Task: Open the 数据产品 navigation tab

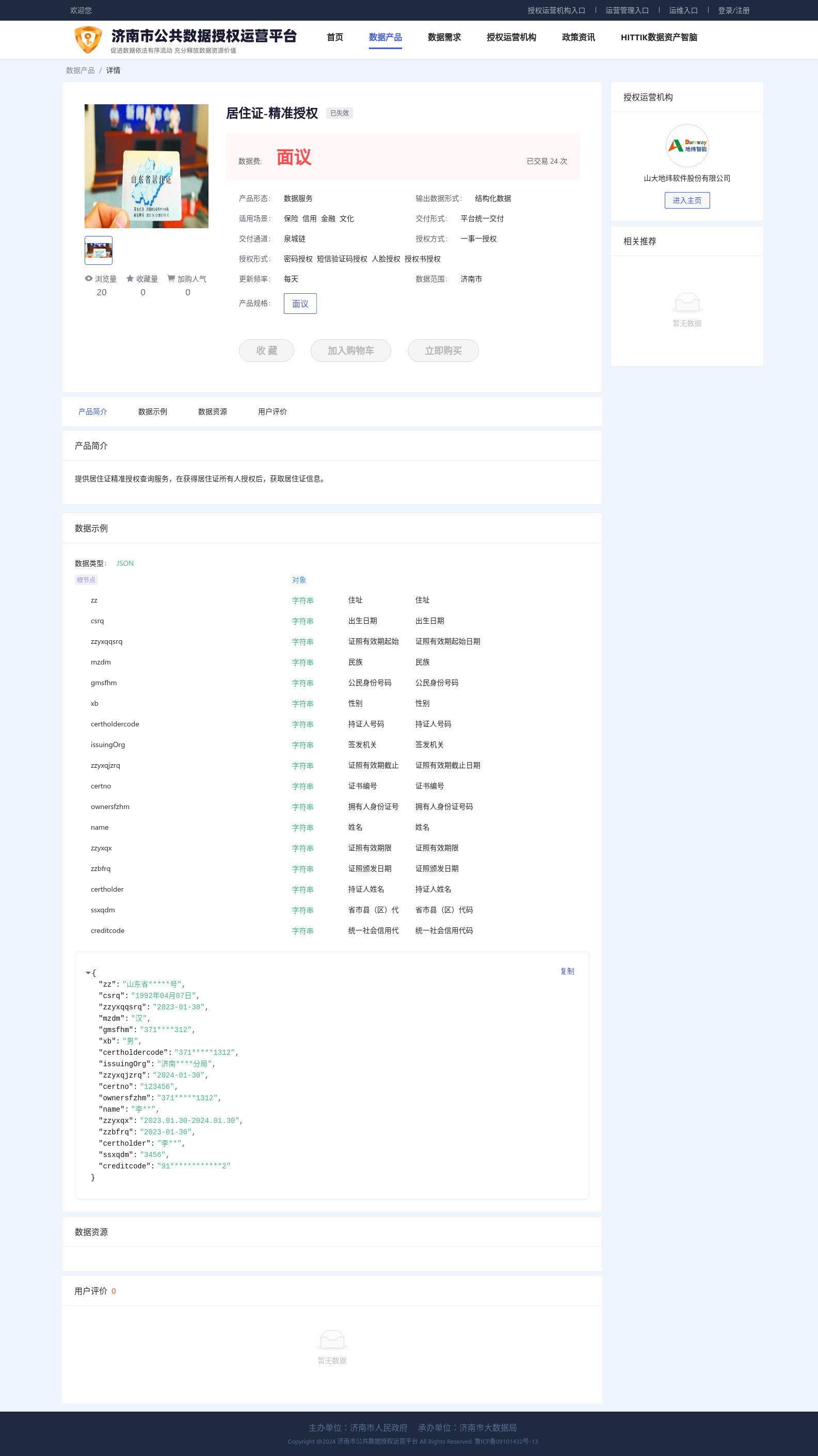Action: pos(386,37)
